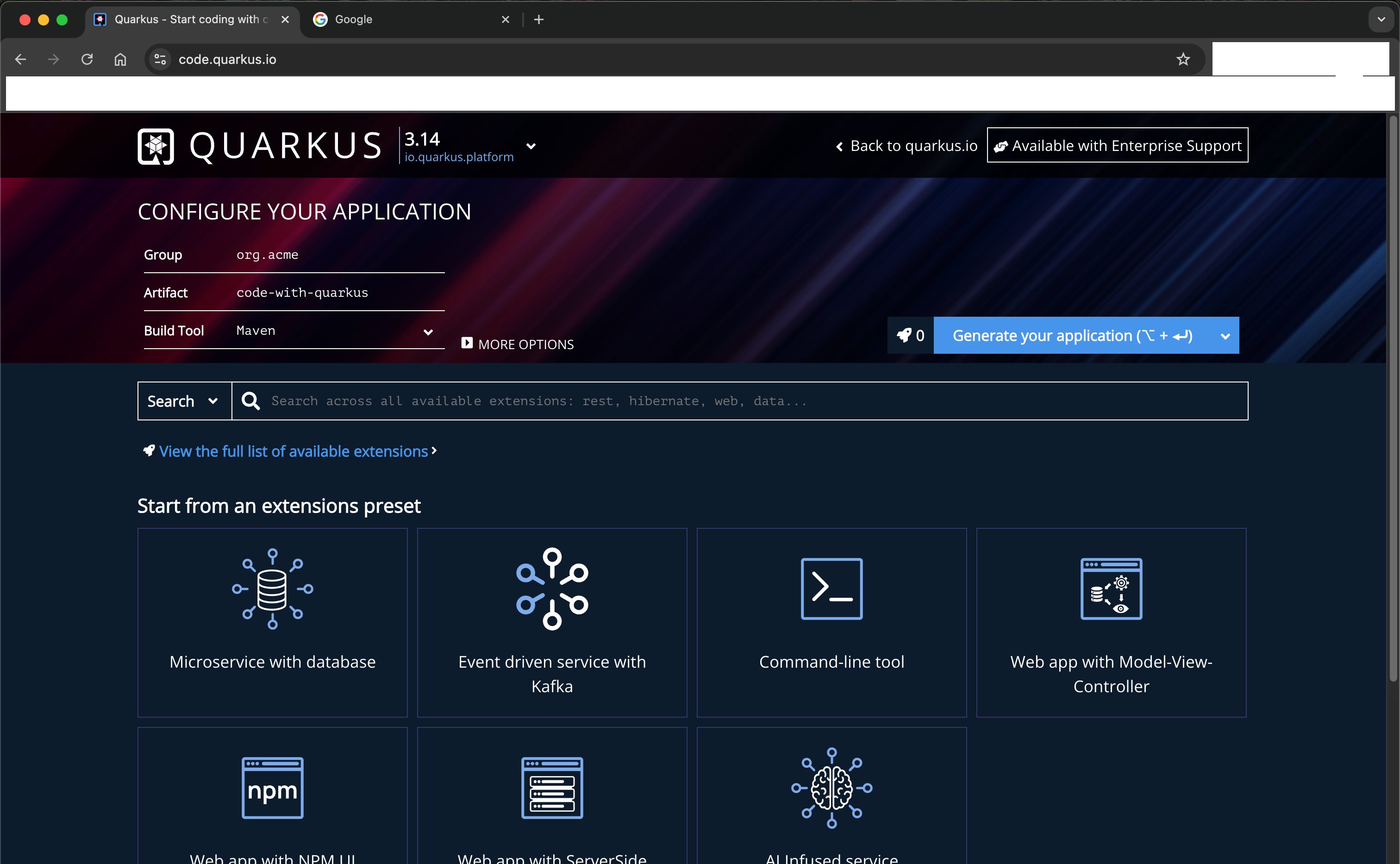Close the Quarkus tab
Viewport: 1400px width, 864px height.
pyautogui.click(x=286, y=19)
